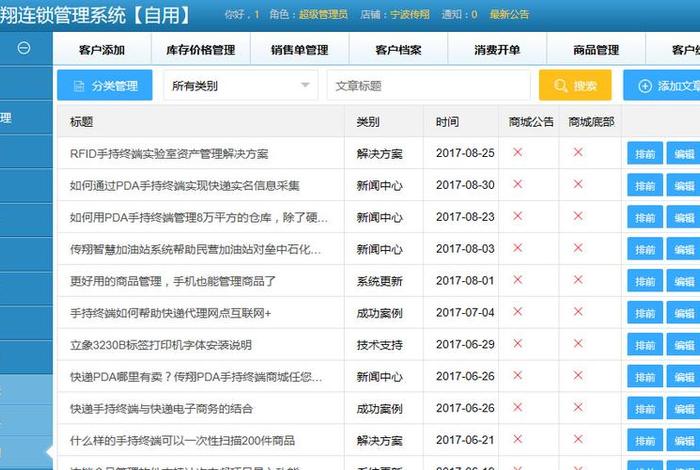The image size is (700, 470).
Task: Select title RFID手持终端实验室资产管理解决方案
Action: [169, 154]
